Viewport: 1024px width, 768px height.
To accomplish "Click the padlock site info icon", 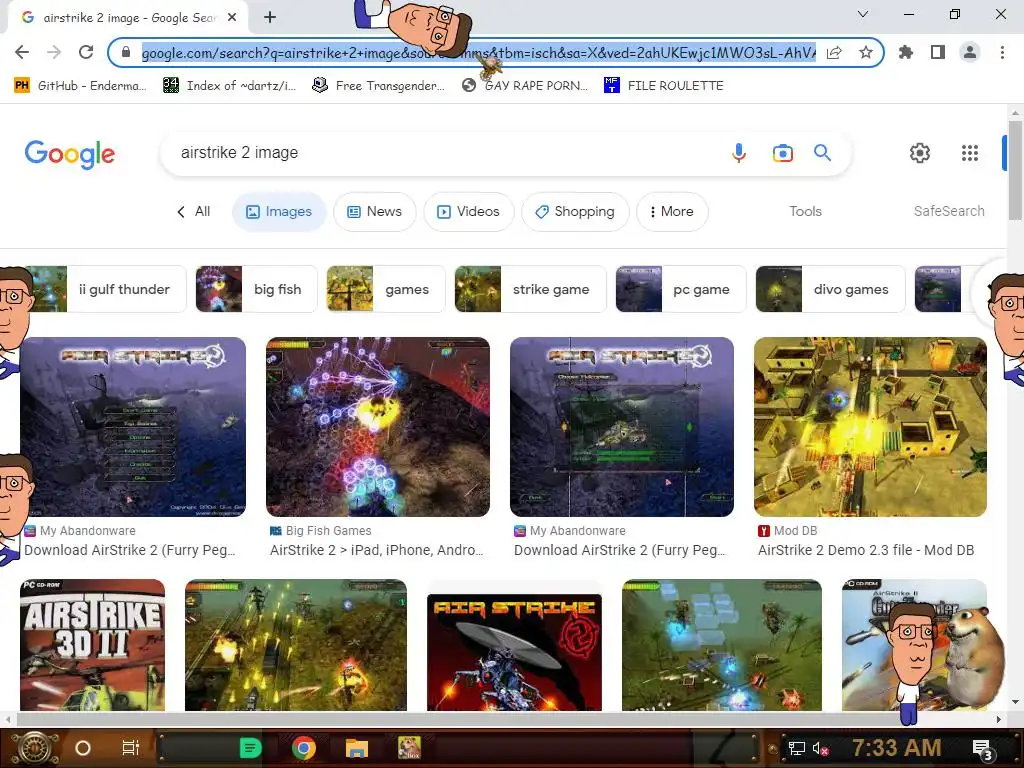I will coord(126,52).
